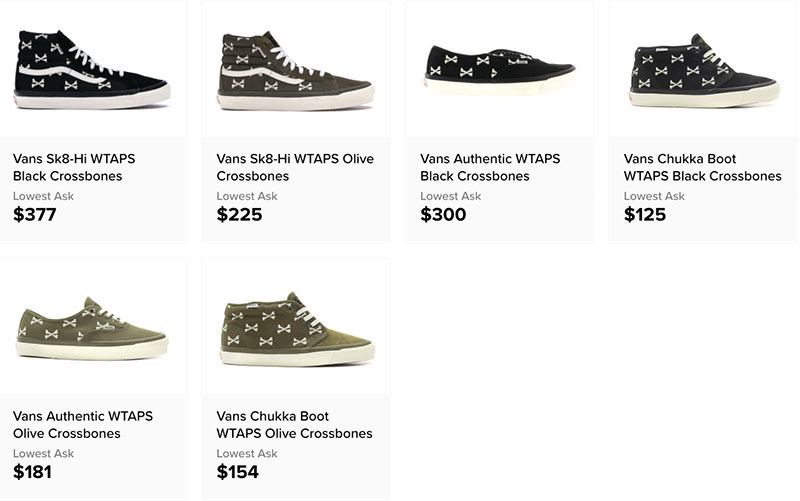Screen dimensions: 800x501
Task: Click the $181 lowest ask price
Action: (35, 472)
